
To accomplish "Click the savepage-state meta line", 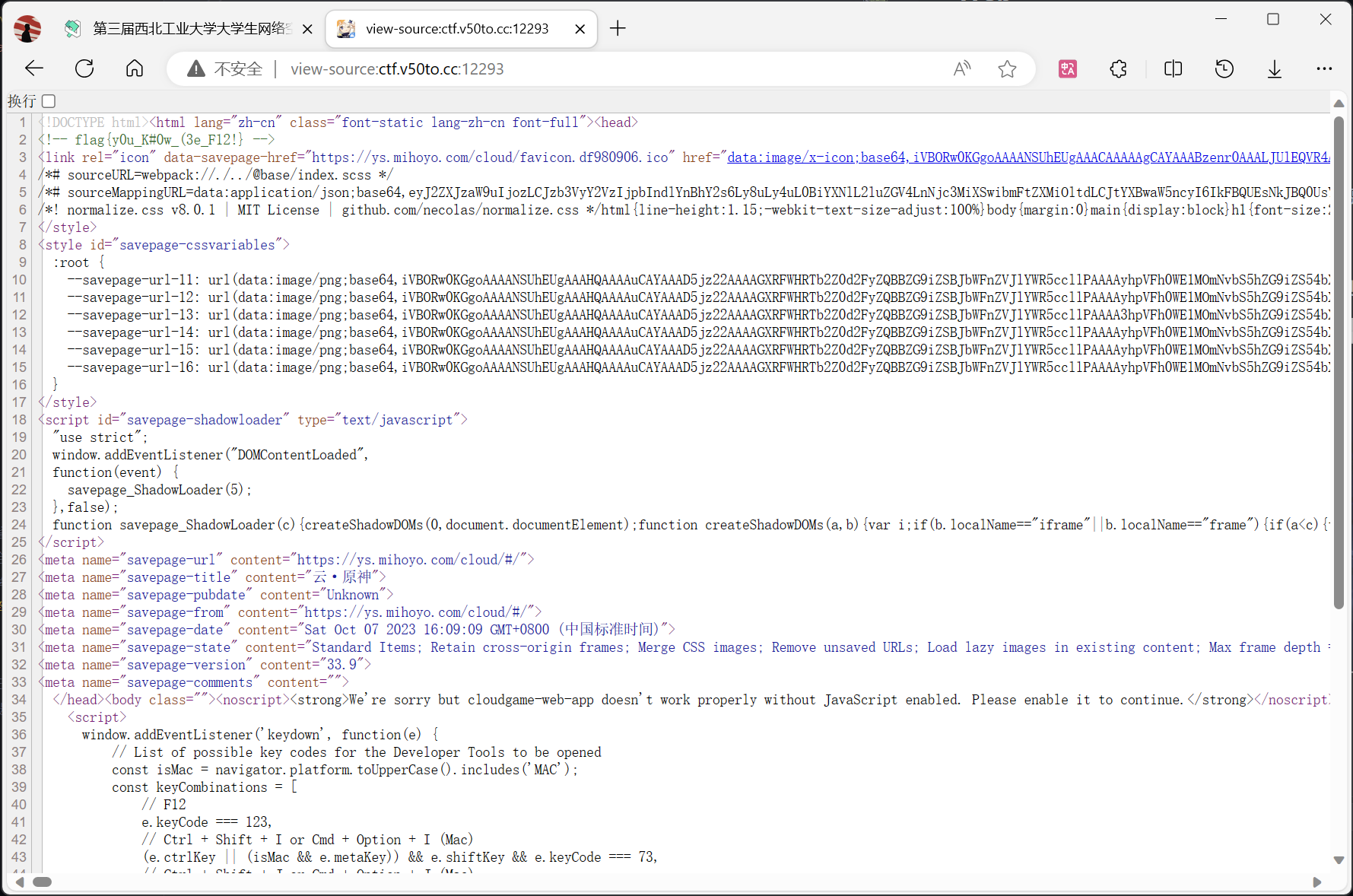I will click(x=684, y=647).
